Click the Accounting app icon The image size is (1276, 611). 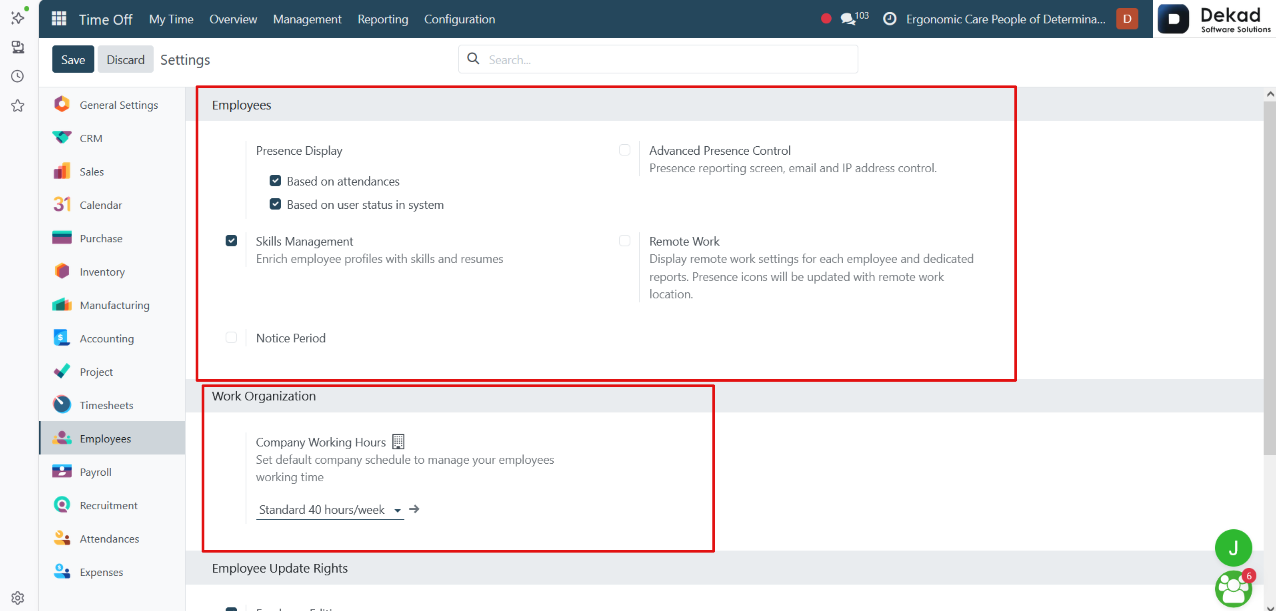(x=62, y=338)
